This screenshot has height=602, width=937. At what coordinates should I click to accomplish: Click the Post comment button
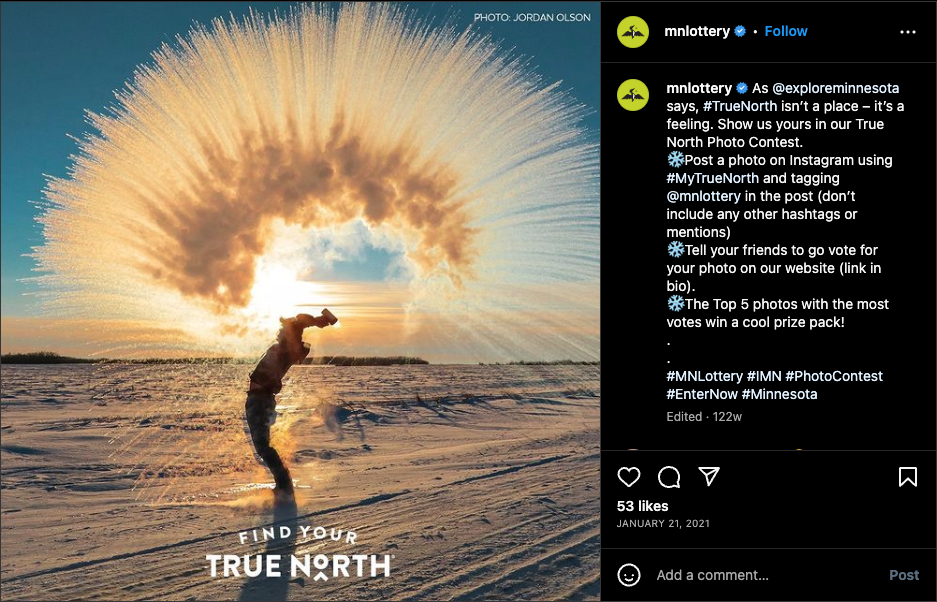pyautogui.click(x=904, y=575)
